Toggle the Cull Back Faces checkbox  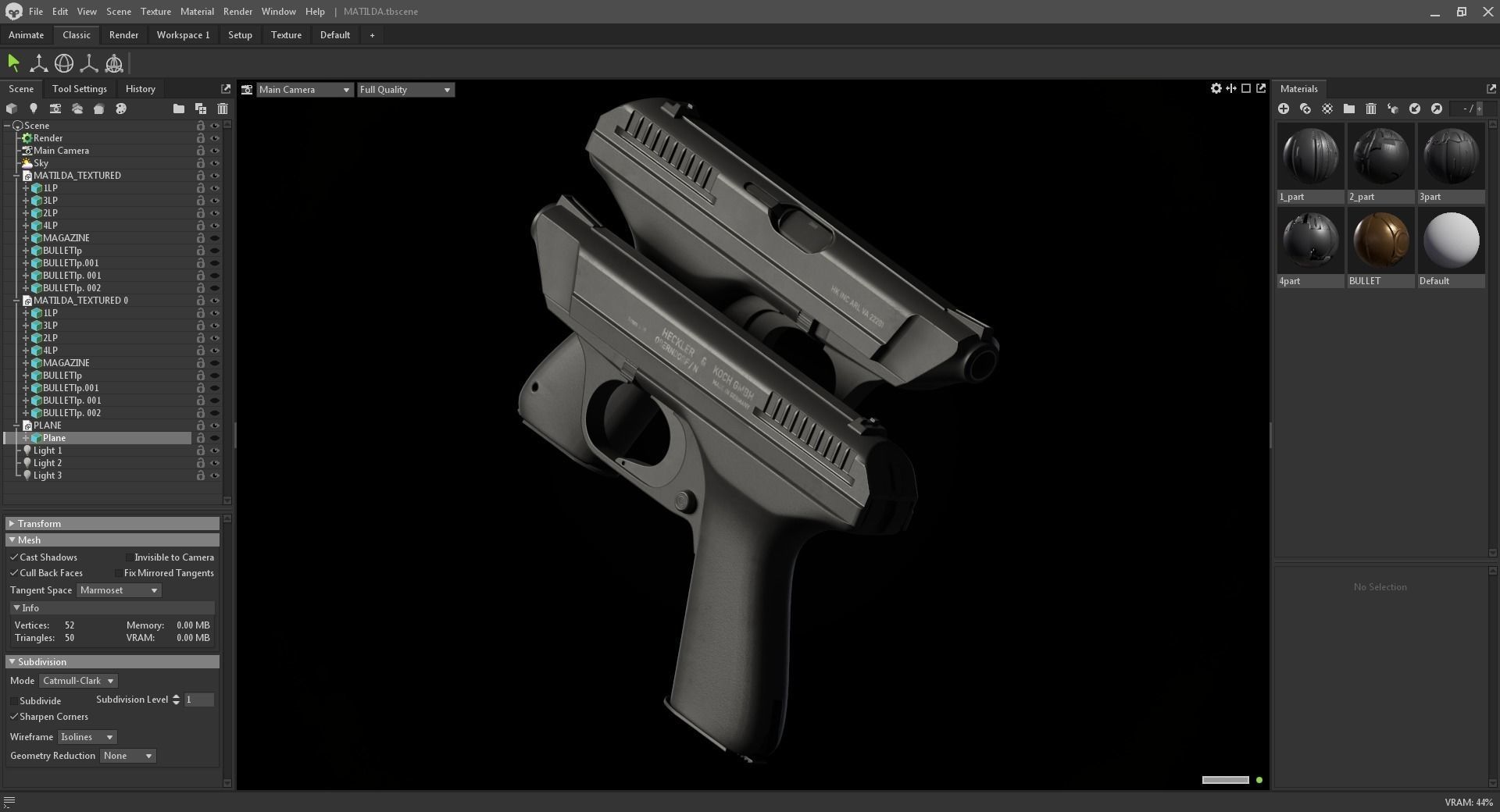(x=14, y=573)
